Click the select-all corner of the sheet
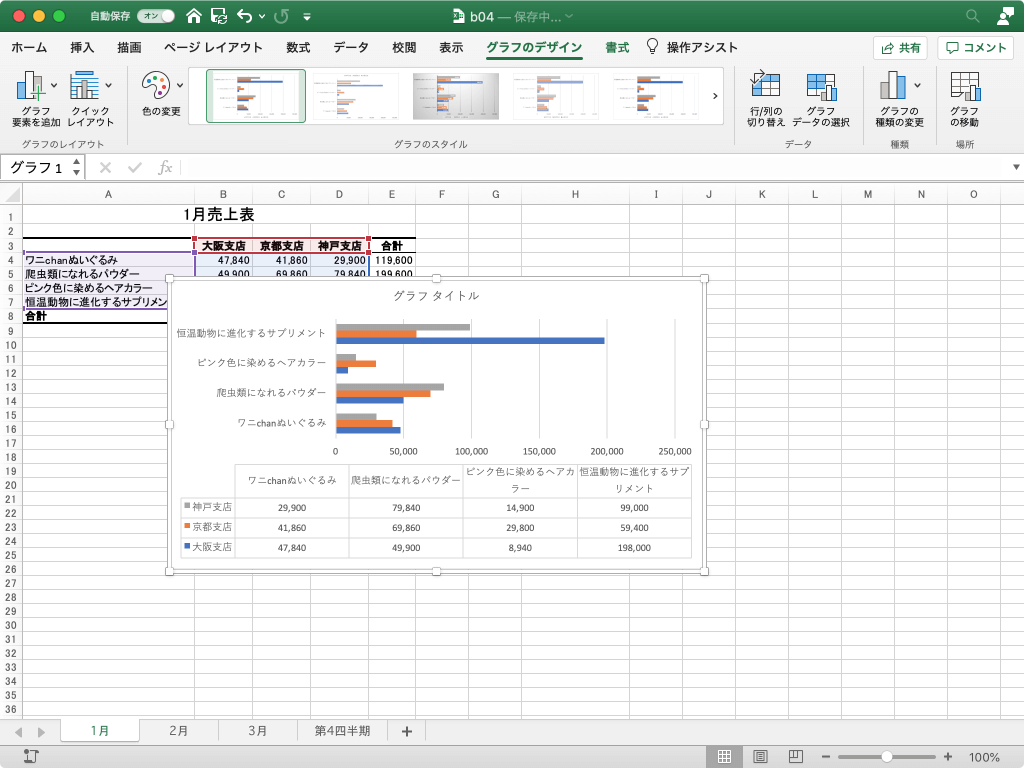Screen dimensions: 1024x768 pyautogui.click(x=11, y=194)
